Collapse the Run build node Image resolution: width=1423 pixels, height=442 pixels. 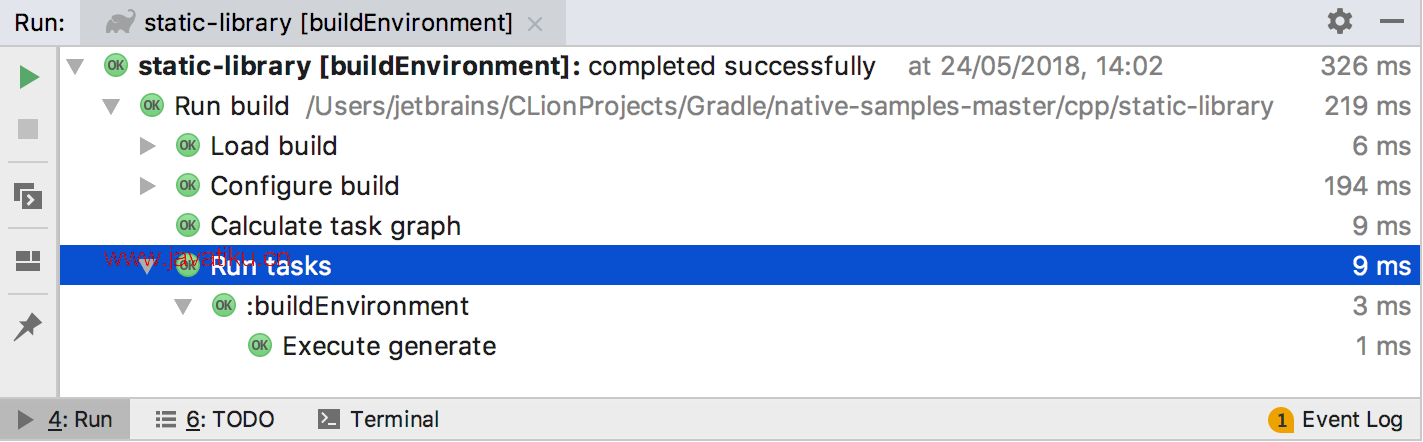click(111, 106)
